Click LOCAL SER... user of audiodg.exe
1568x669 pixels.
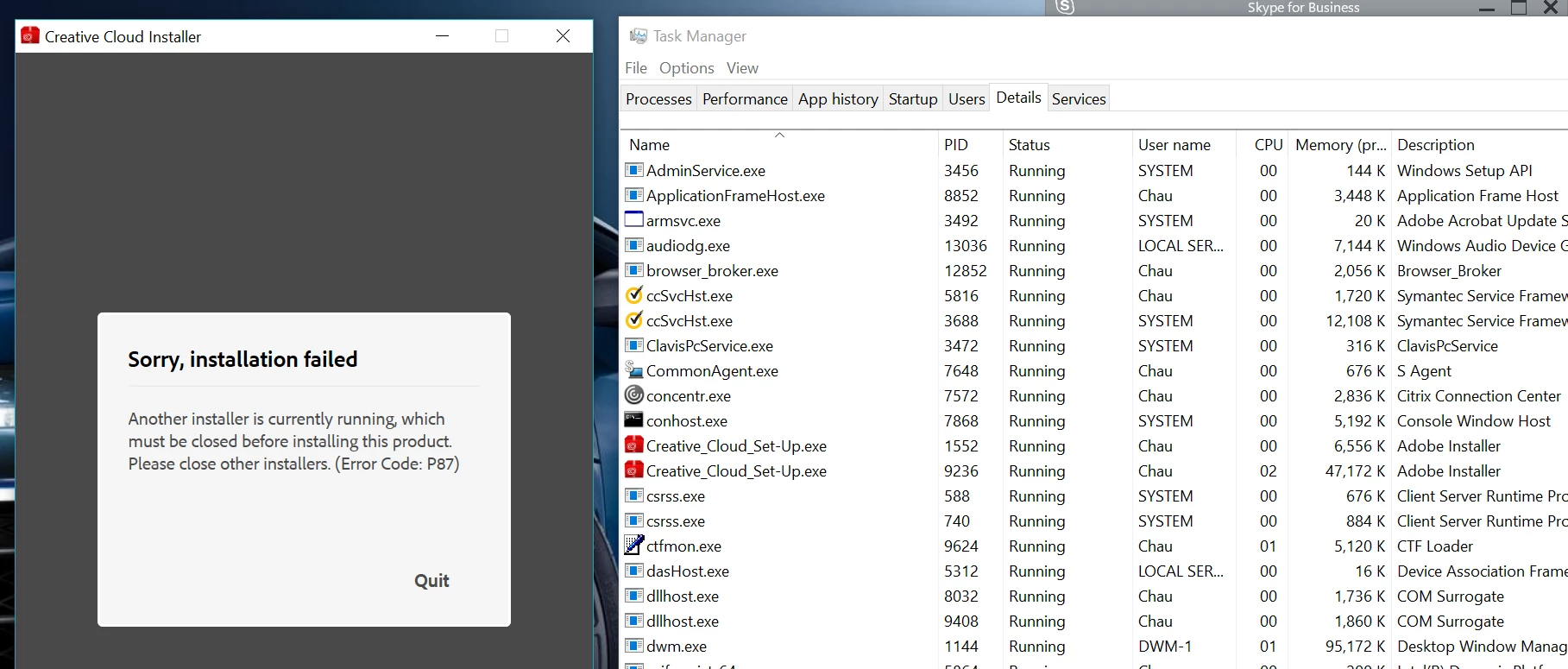[x=1181, y=245]
